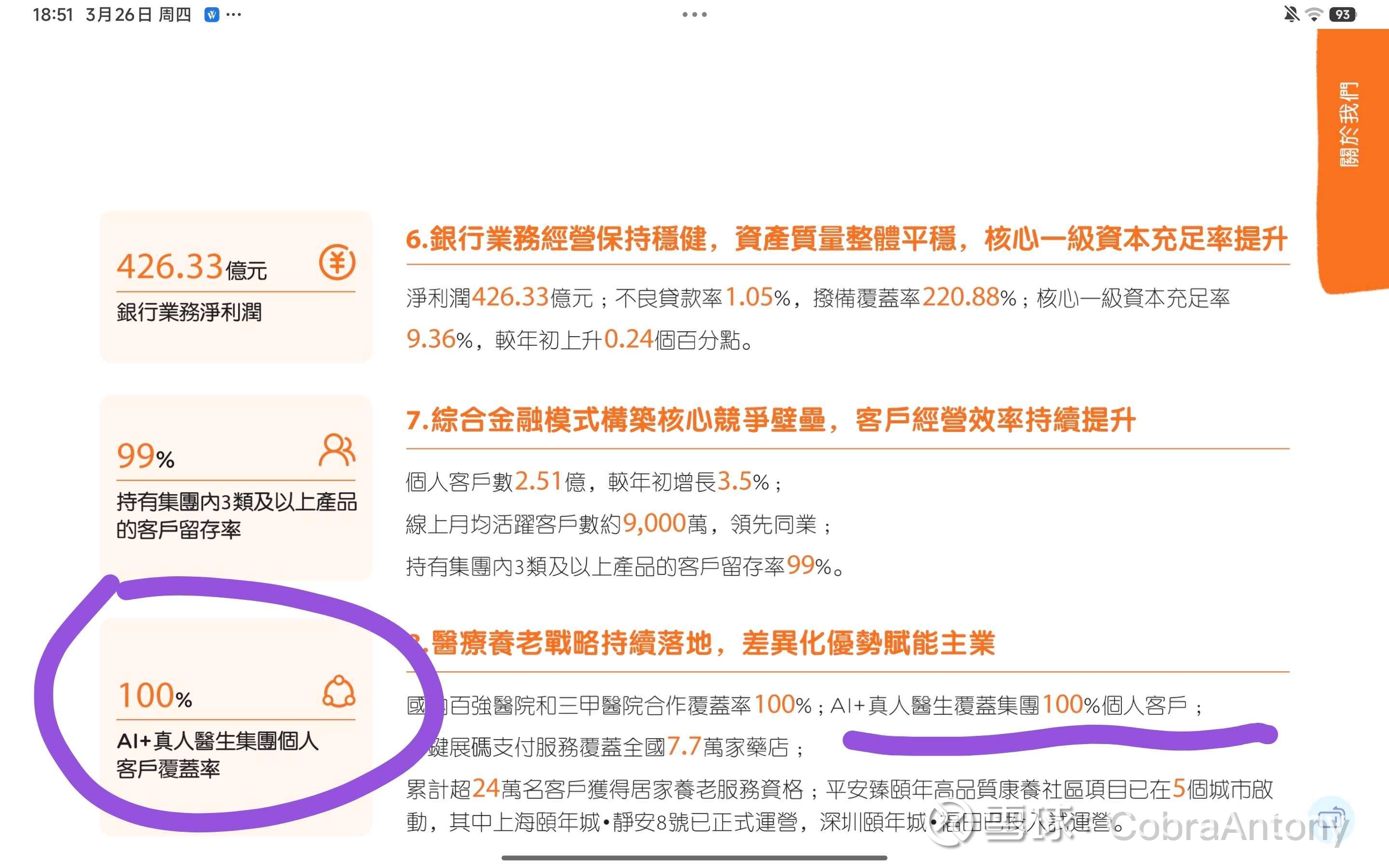Open the top-center three-dot menu
This screenshot has width=1389, height=868.
click(x=694, y=15)
